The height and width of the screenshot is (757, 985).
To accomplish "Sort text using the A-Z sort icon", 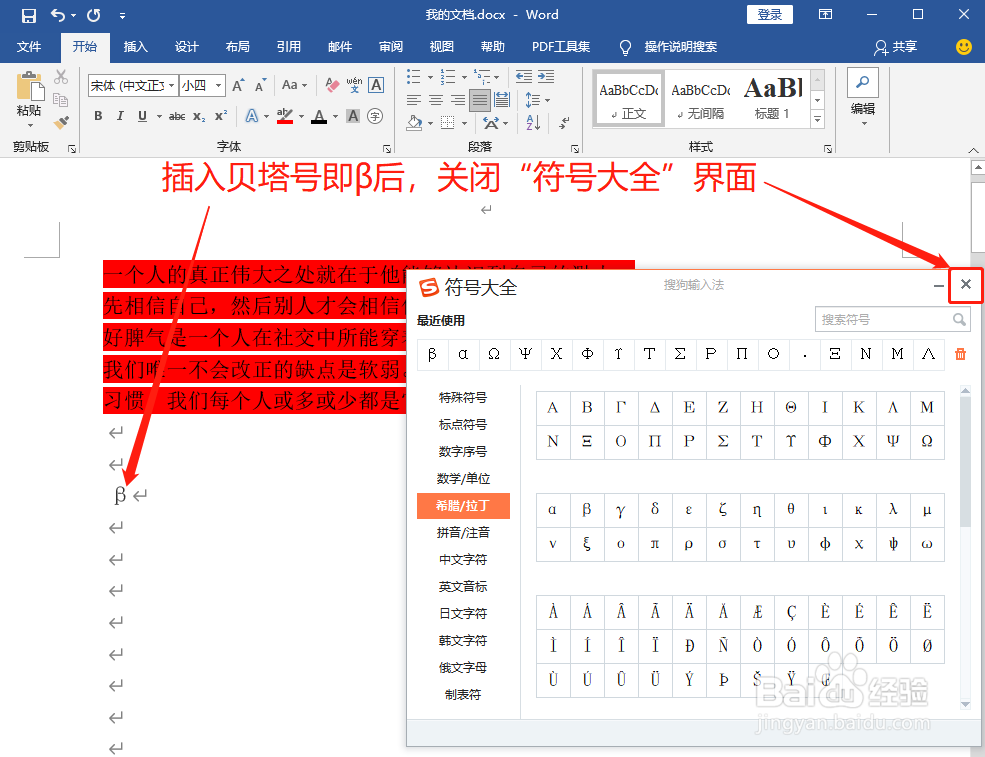I will tap(532, 122).
